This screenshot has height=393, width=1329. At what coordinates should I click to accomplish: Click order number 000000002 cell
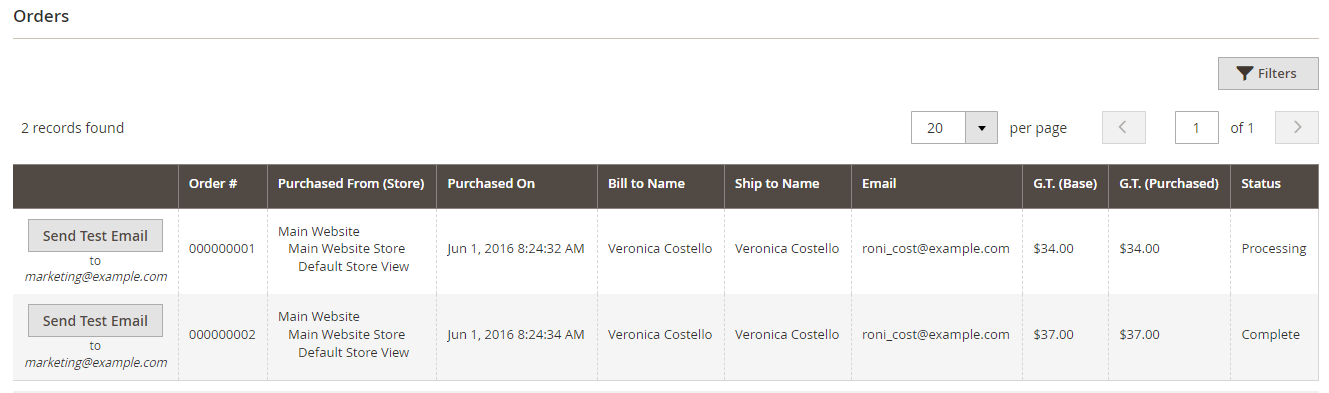[x=222, y=335]
